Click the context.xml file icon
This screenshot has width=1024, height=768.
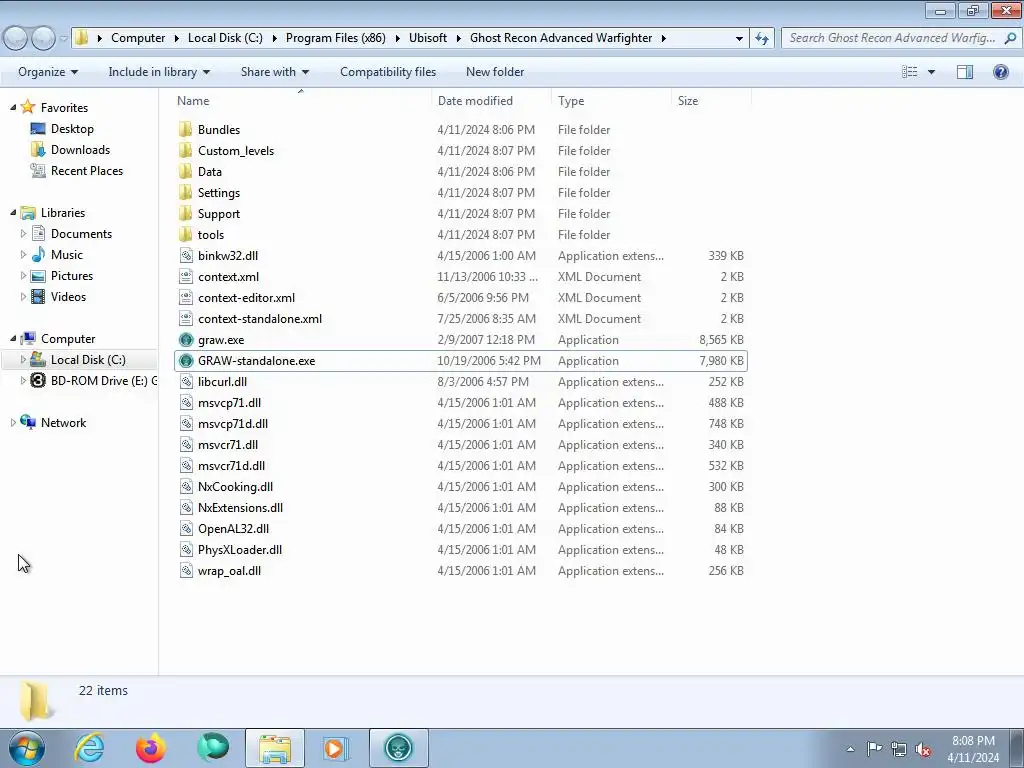[186, 276]
